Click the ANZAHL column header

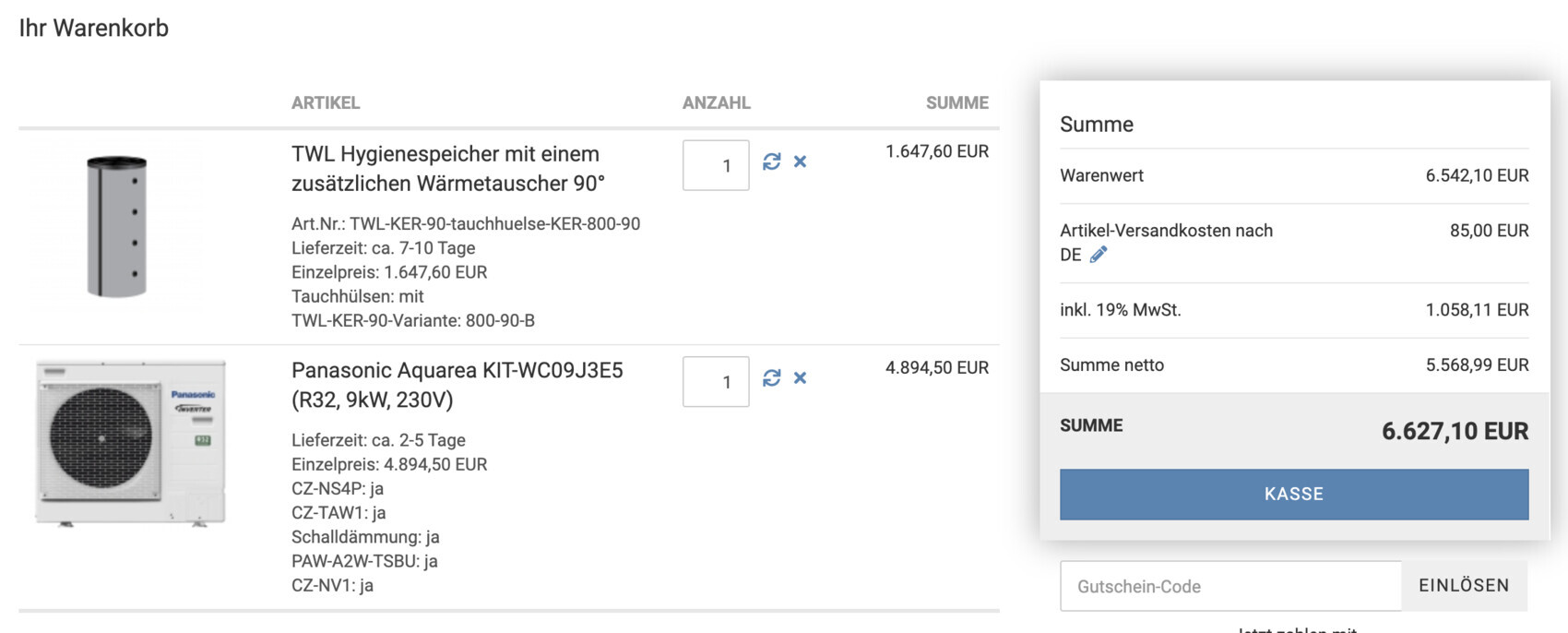pyautogui.click(x=716, y=103)
